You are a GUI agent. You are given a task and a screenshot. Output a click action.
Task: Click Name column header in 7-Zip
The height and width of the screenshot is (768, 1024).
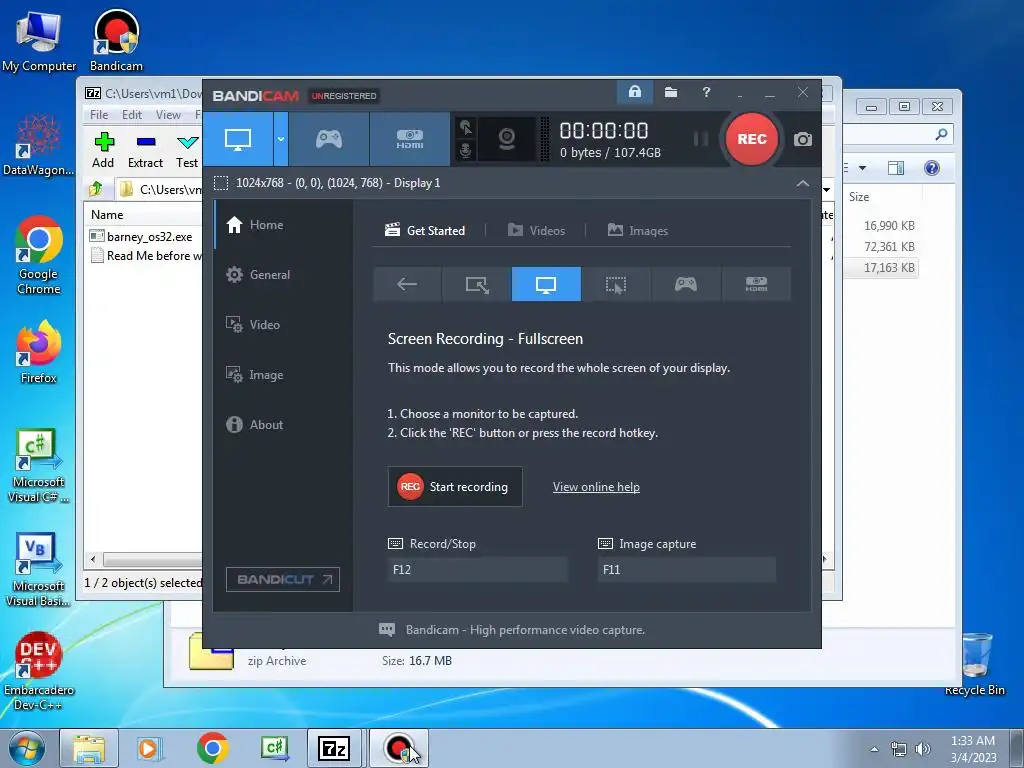(107, 215)
